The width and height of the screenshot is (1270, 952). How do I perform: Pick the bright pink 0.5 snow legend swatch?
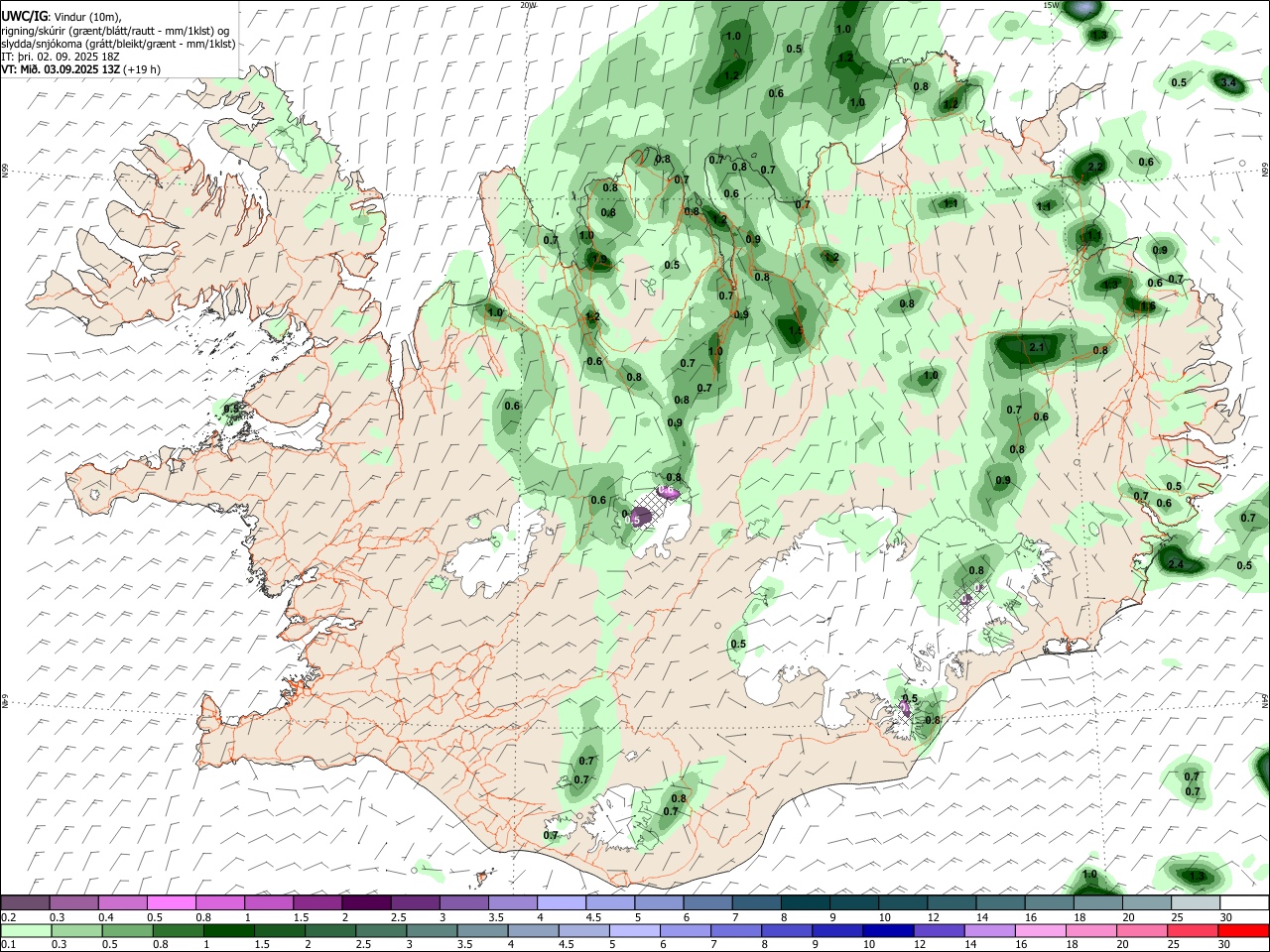click(x=172, y=902)
